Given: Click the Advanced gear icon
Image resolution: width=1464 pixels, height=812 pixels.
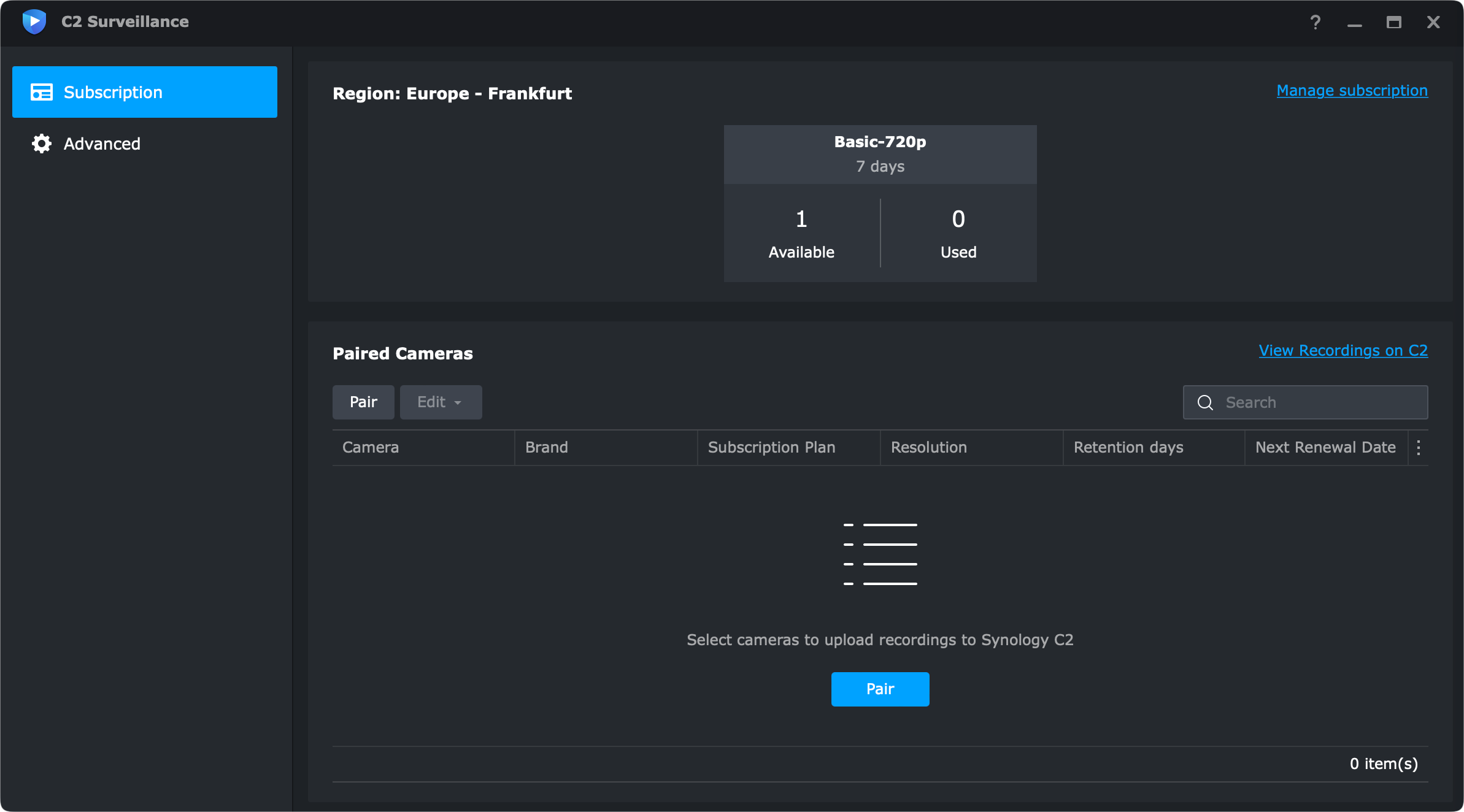Looking at the screenshot, I should coord(42,144).
